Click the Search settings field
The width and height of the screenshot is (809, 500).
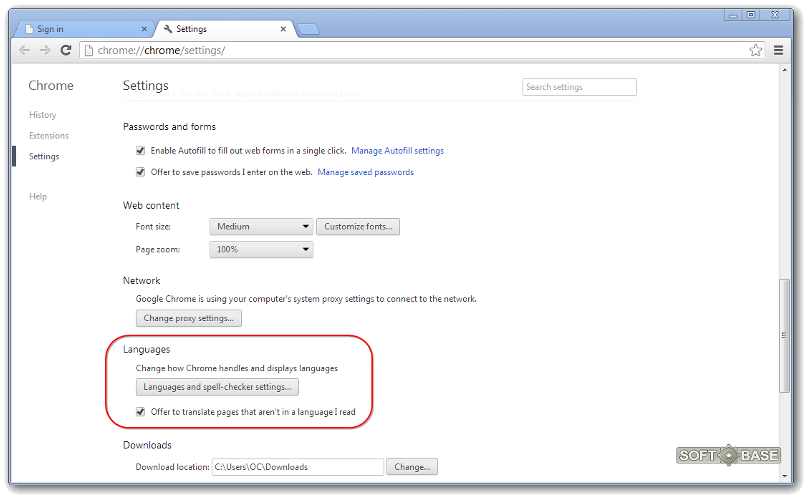(579, 88)
